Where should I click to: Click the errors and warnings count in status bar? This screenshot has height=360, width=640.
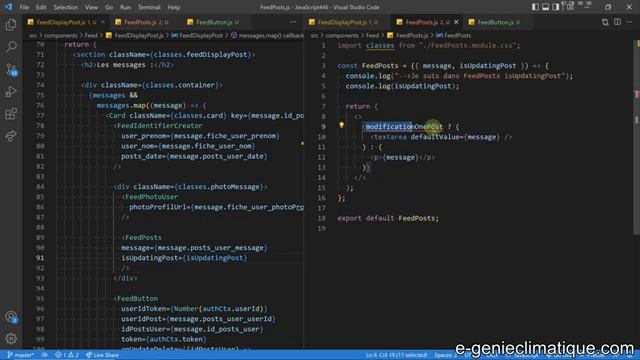(67, 355)
